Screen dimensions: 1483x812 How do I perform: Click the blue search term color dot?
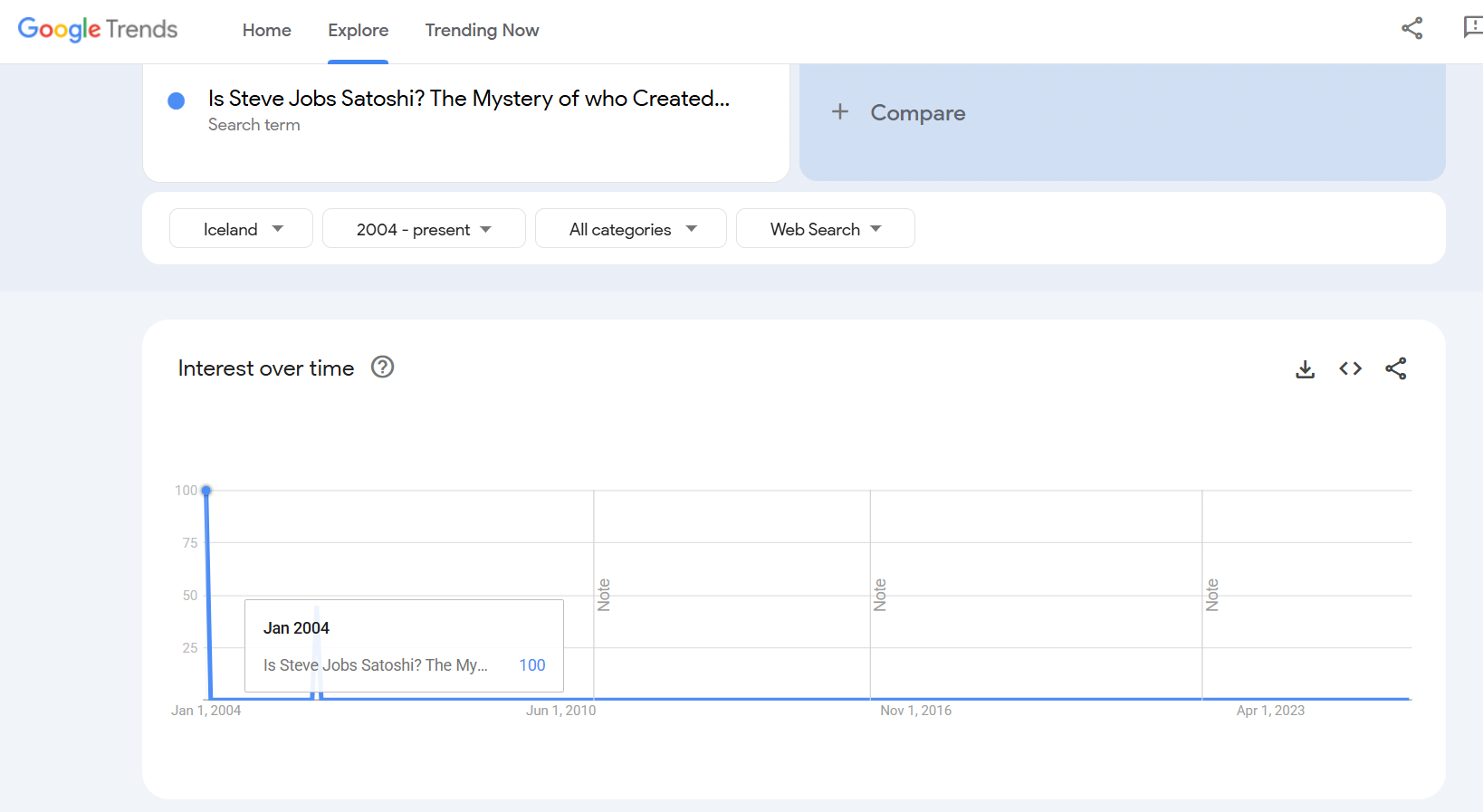pos(177,100)
